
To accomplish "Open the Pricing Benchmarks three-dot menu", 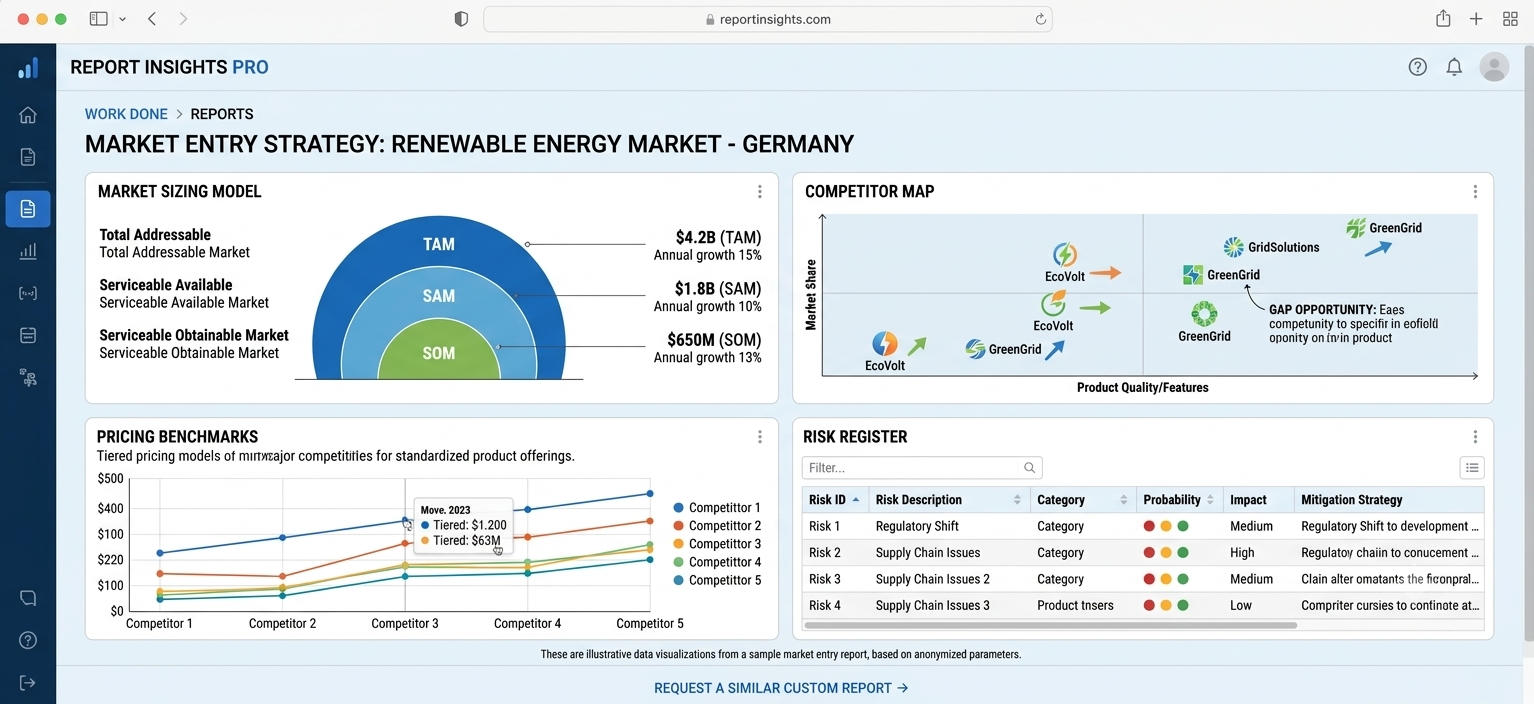I will (760, 437).
